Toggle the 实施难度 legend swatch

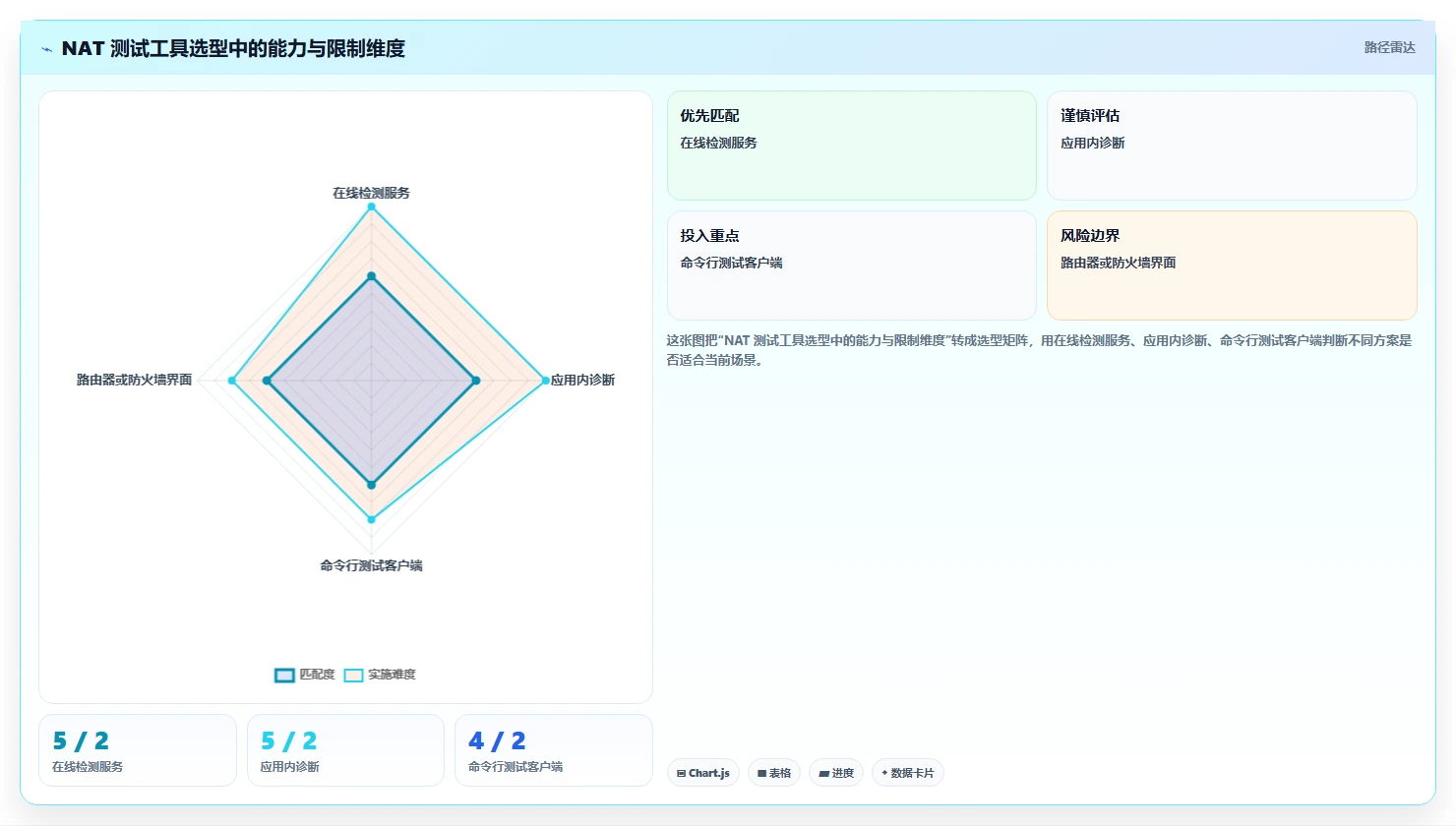click(353, 675)
